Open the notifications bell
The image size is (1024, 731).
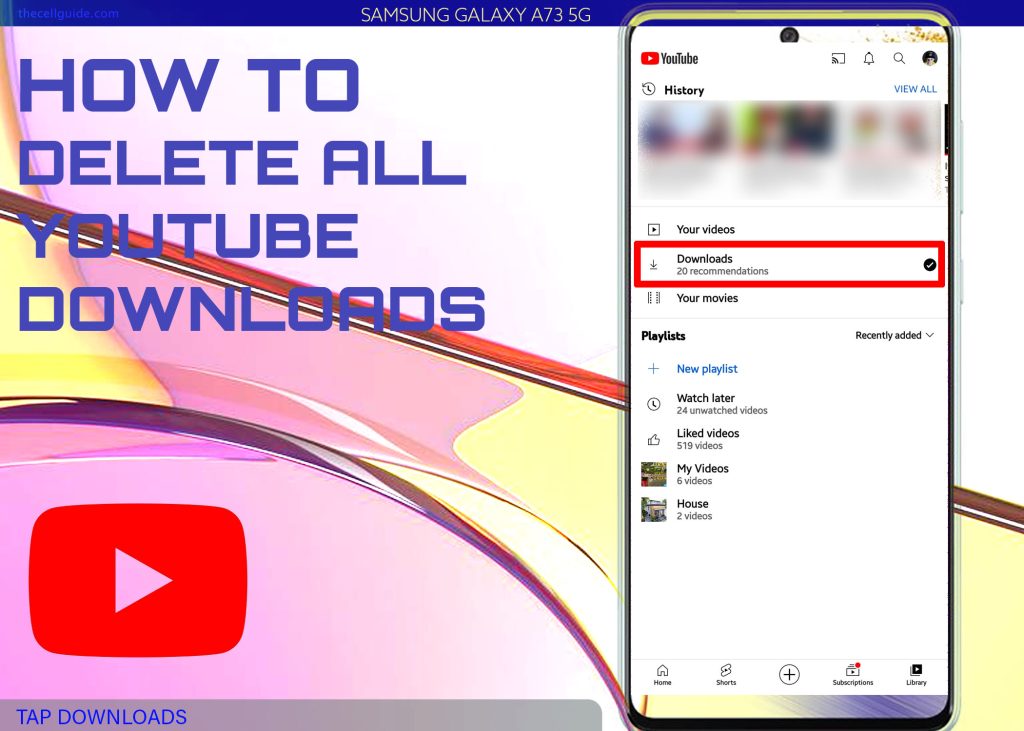pos(869,59)
